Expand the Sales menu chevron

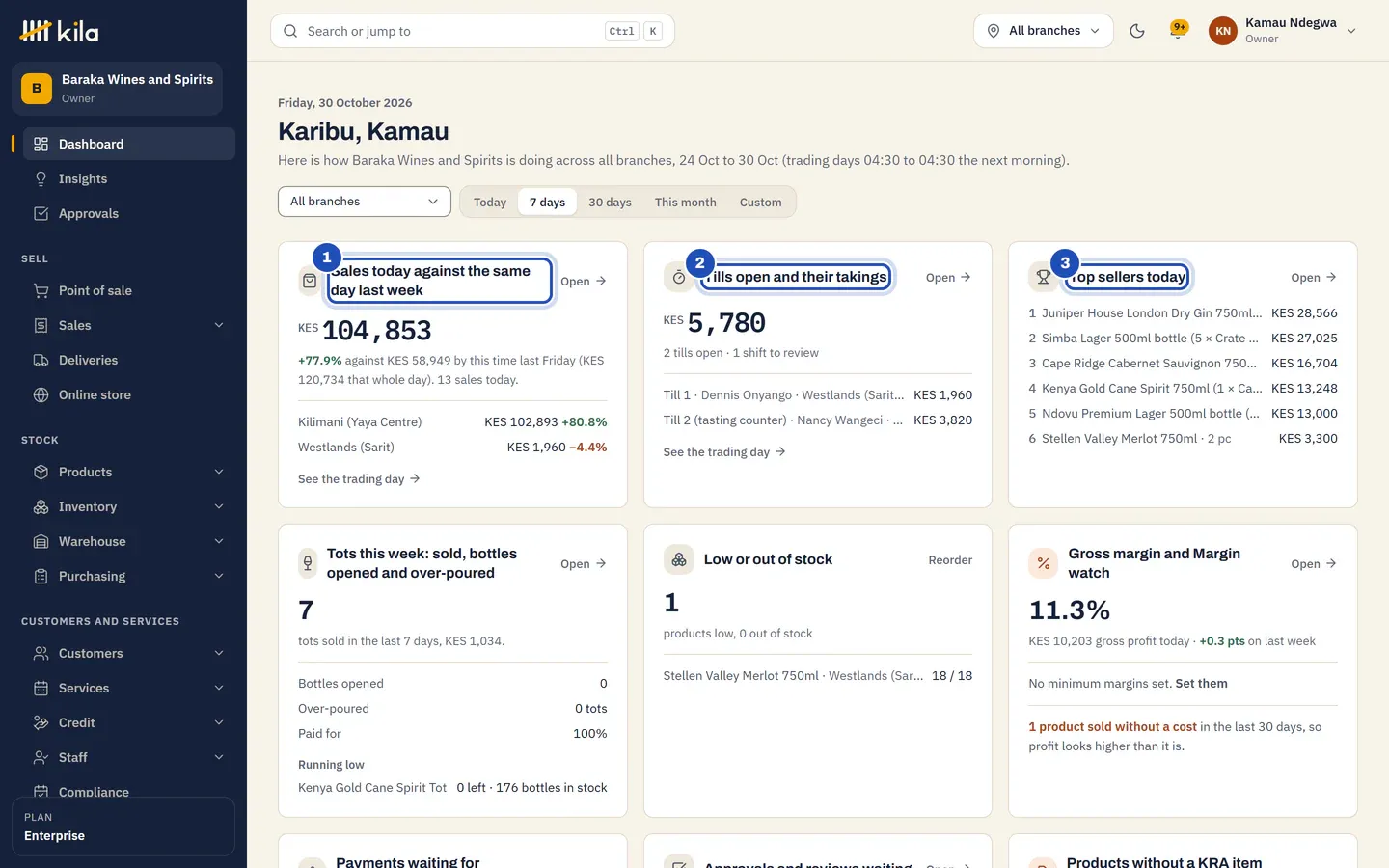coord(219,325)
